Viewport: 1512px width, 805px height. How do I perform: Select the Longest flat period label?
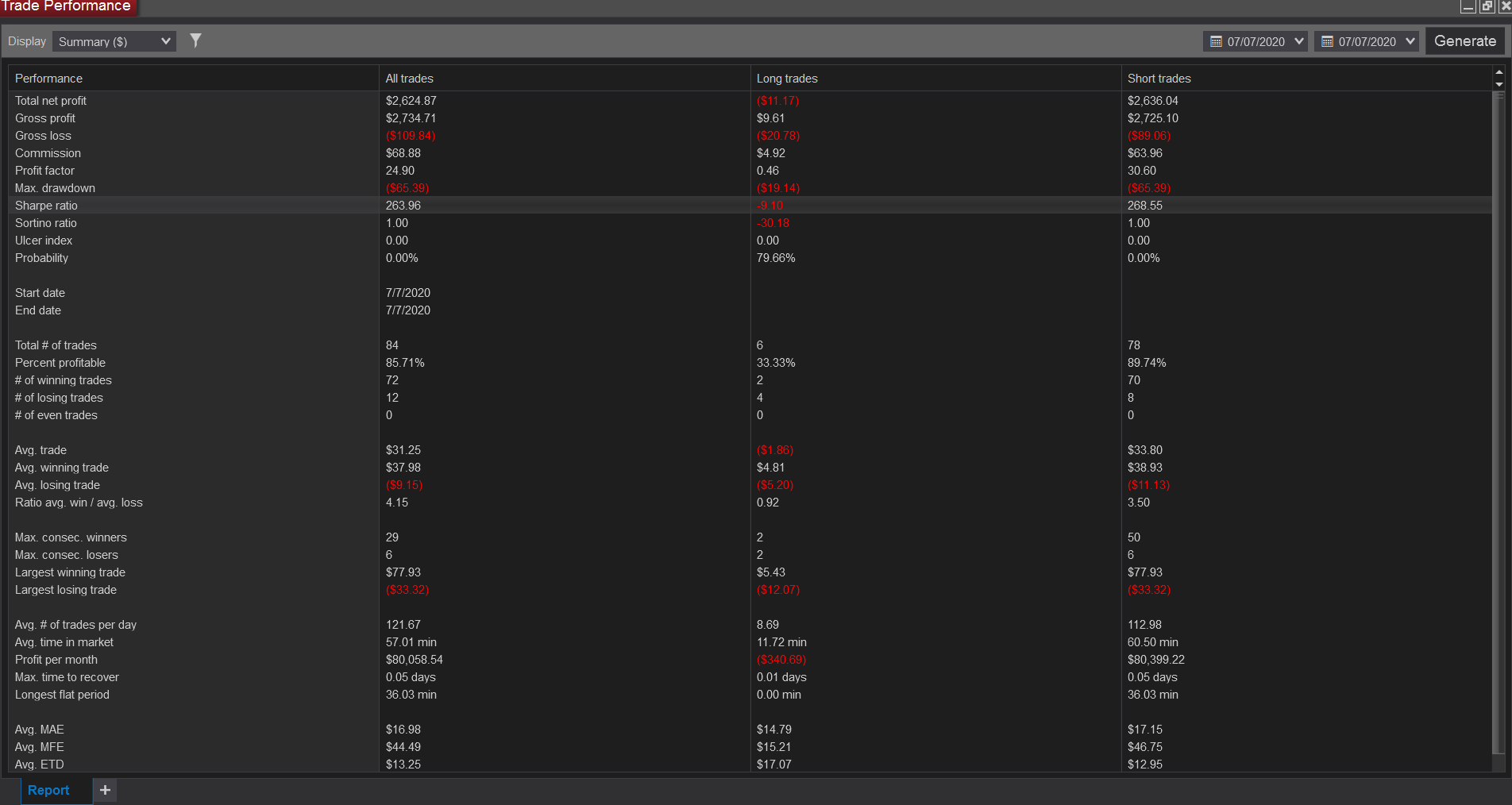point(62,695)
